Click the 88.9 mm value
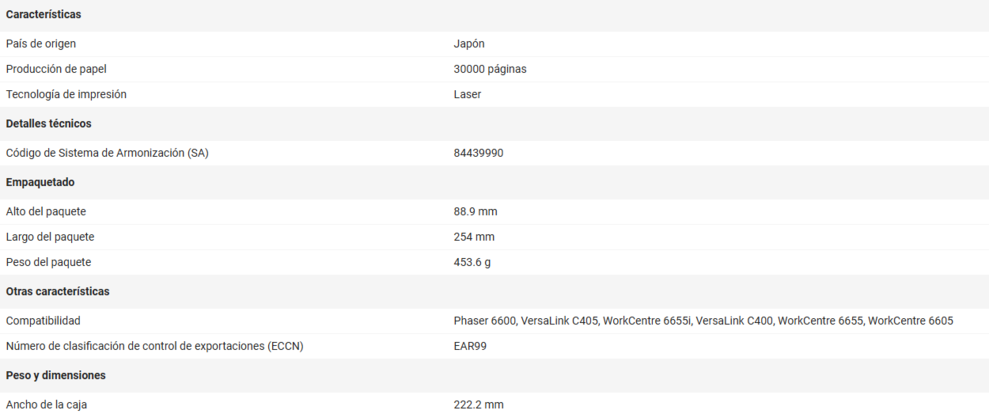Image resolution: width=989 pixels, height=414 pixels. tap(475, 212)
